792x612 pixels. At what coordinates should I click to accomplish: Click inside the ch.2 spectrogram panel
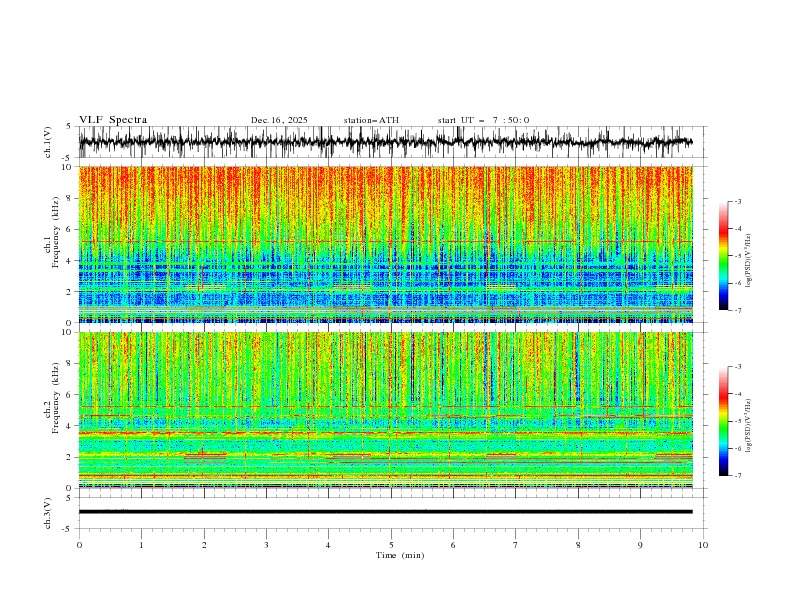pos(385,410)
